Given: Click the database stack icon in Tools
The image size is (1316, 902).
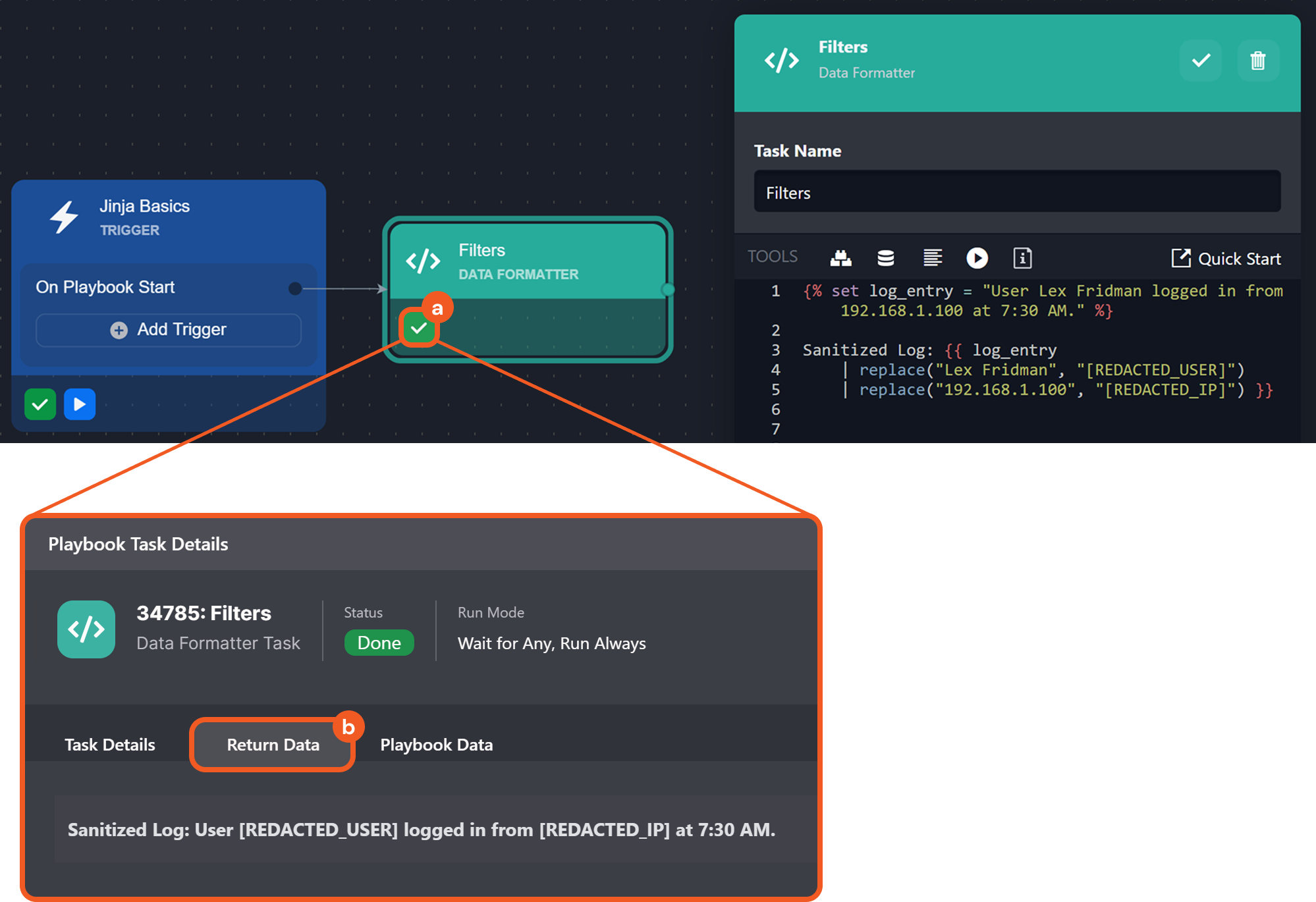Looking at the screenshot, I should 886,258.
